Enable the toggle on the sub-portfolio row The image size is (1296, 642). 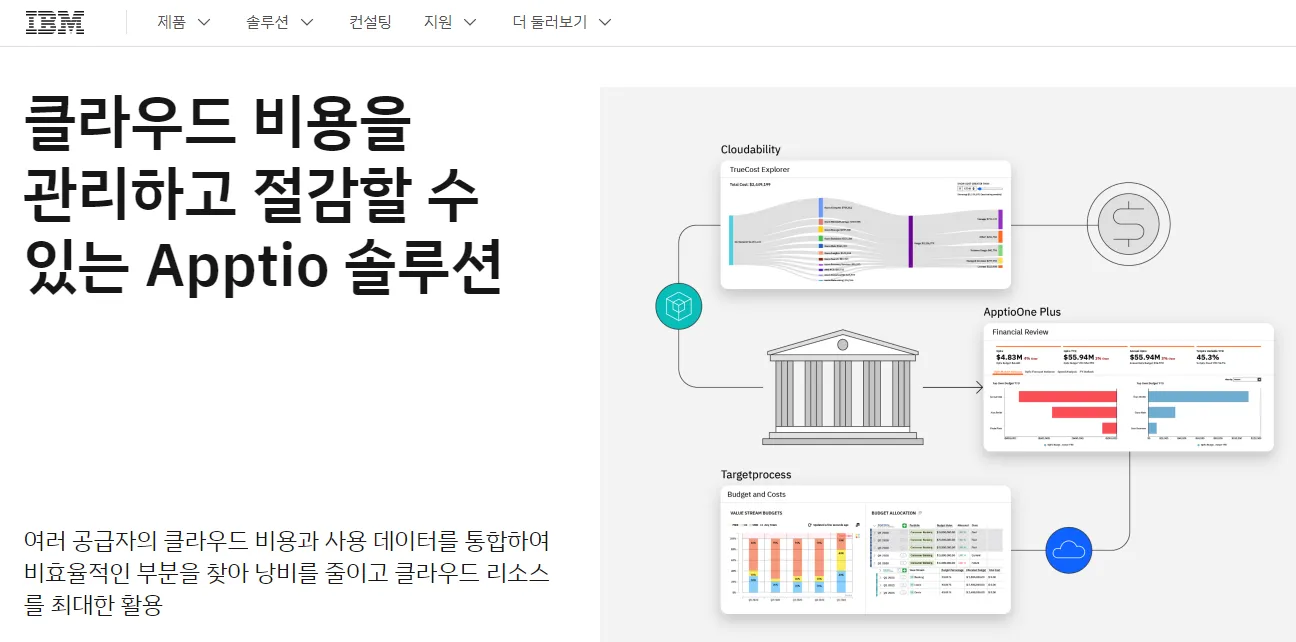coord(898,570)
